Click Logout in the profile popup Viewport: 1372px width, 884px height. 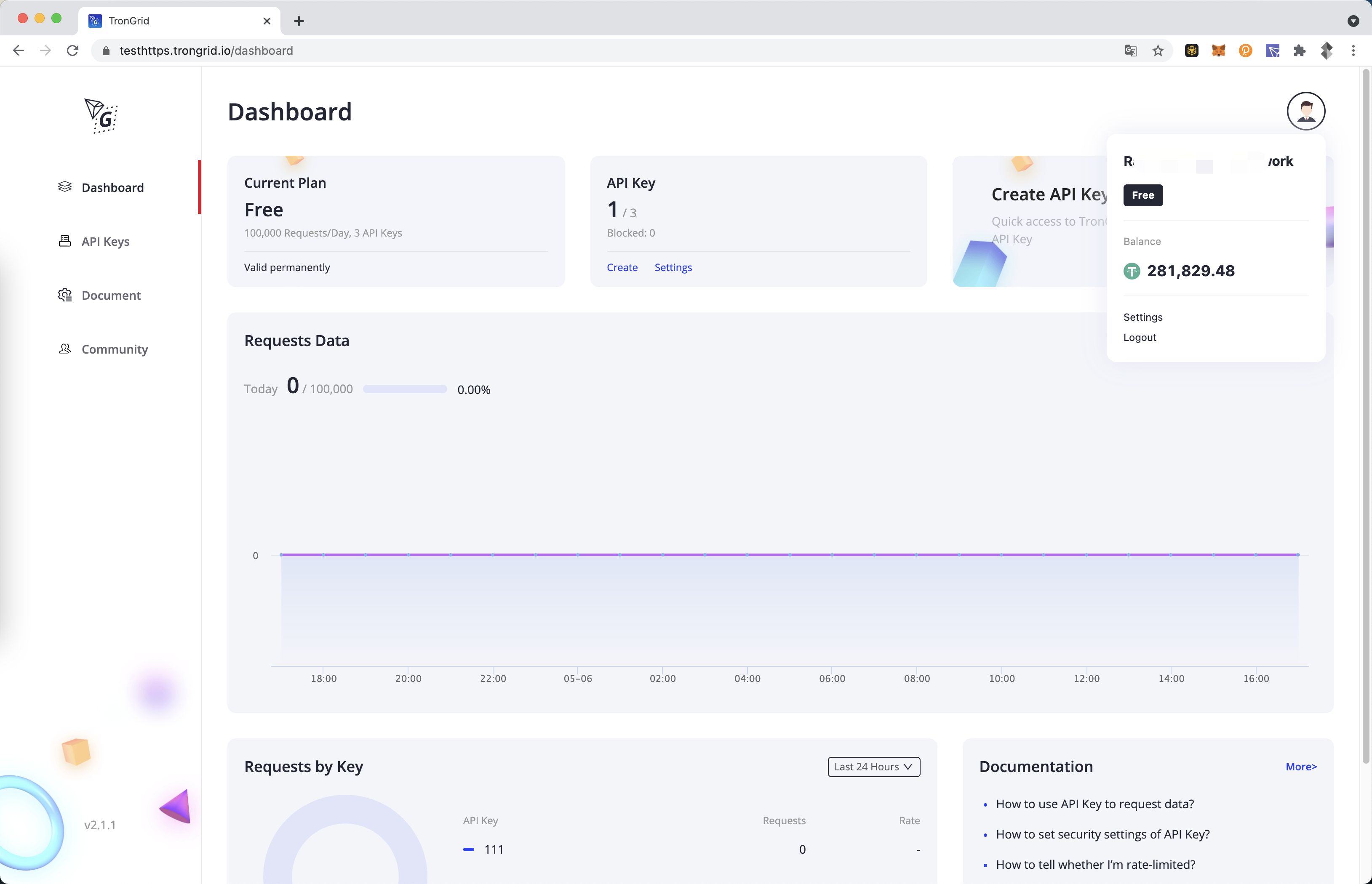[1140, 338]
